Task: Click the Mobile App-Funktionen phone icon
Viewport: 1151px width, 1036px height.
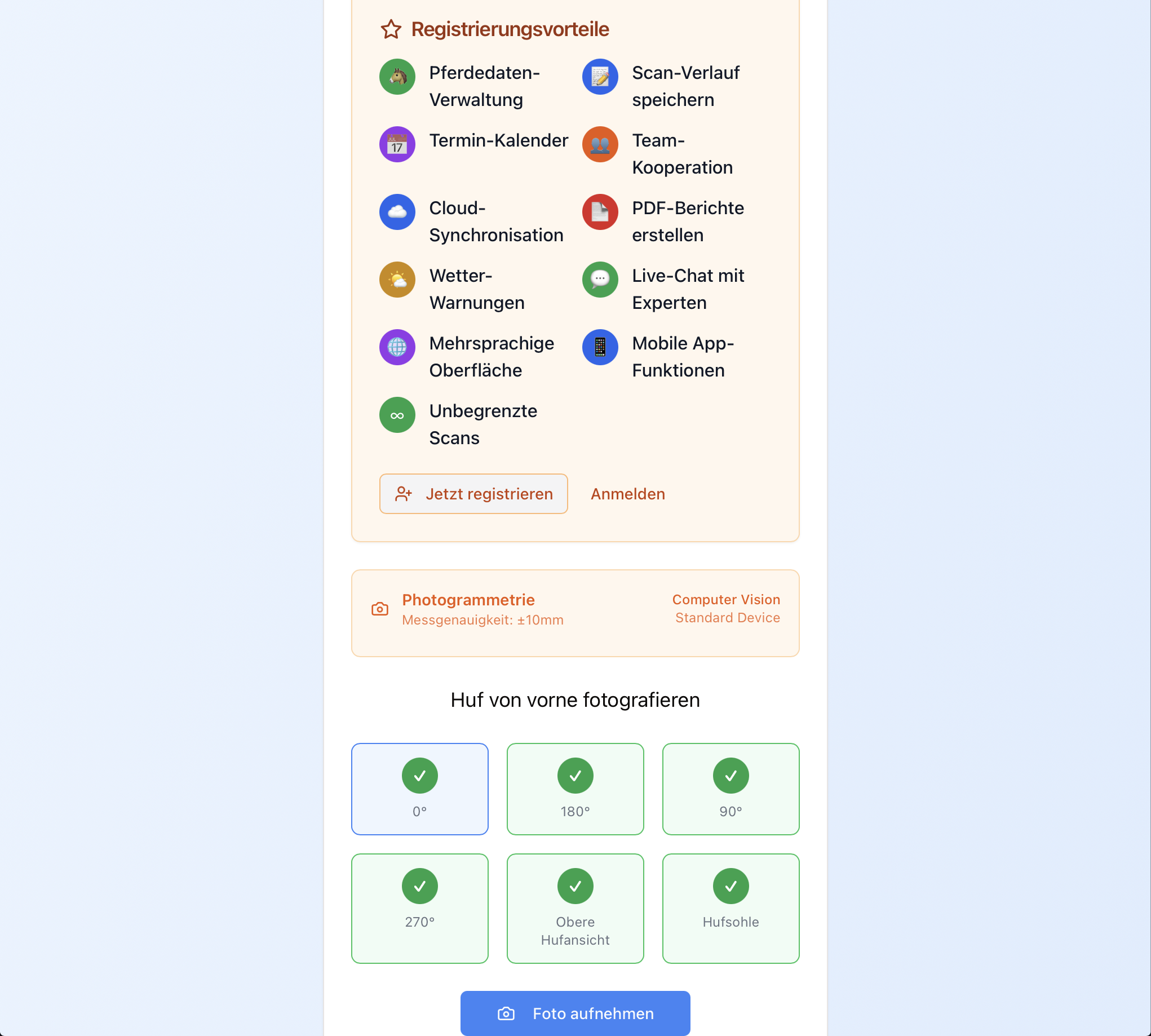Action: click(x=599, y=347)
